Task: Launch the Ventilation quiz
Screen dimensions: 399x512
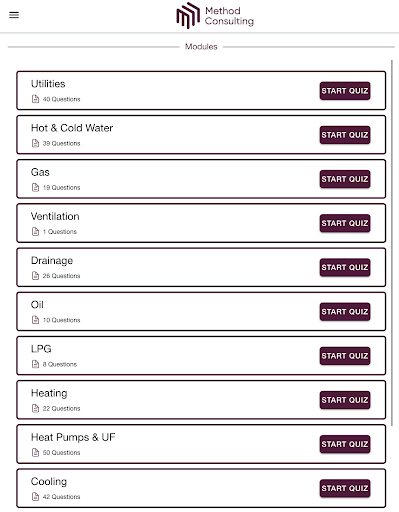Action: coord(345,223)
